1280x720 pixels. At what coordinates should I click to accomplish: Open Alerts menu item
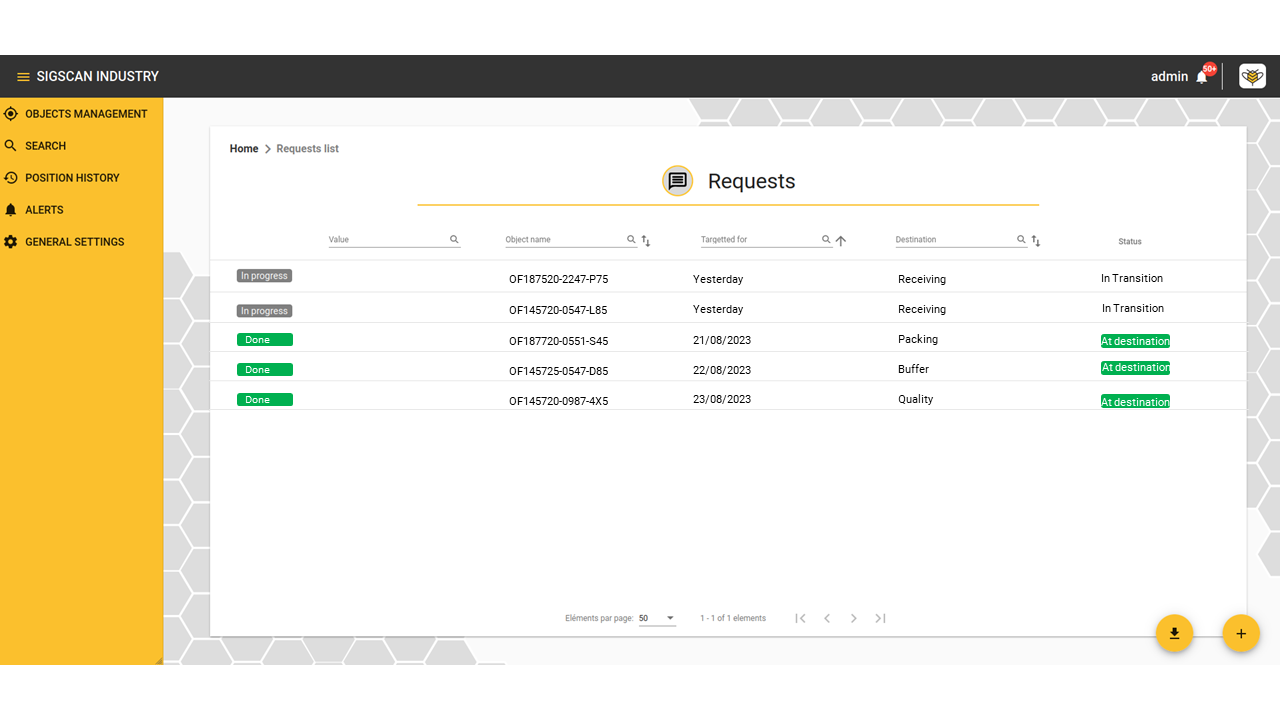(x=44, y=210)
